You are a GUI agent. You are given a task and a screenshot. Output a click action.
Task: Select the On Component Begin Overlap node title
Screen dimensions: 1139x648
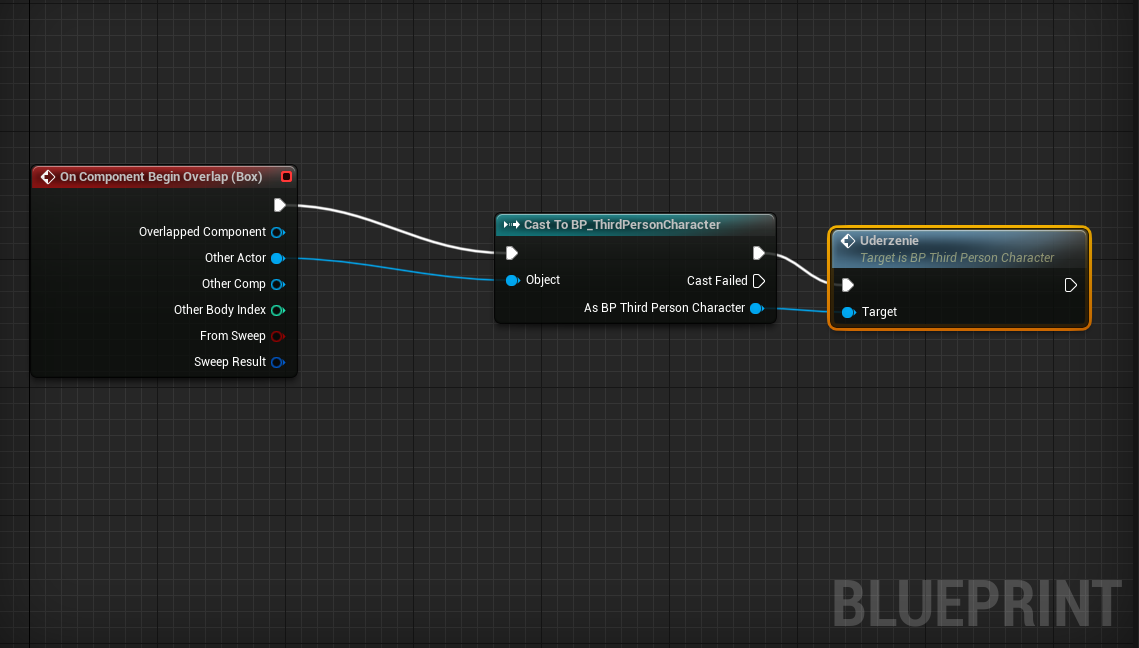click(161, 177)
